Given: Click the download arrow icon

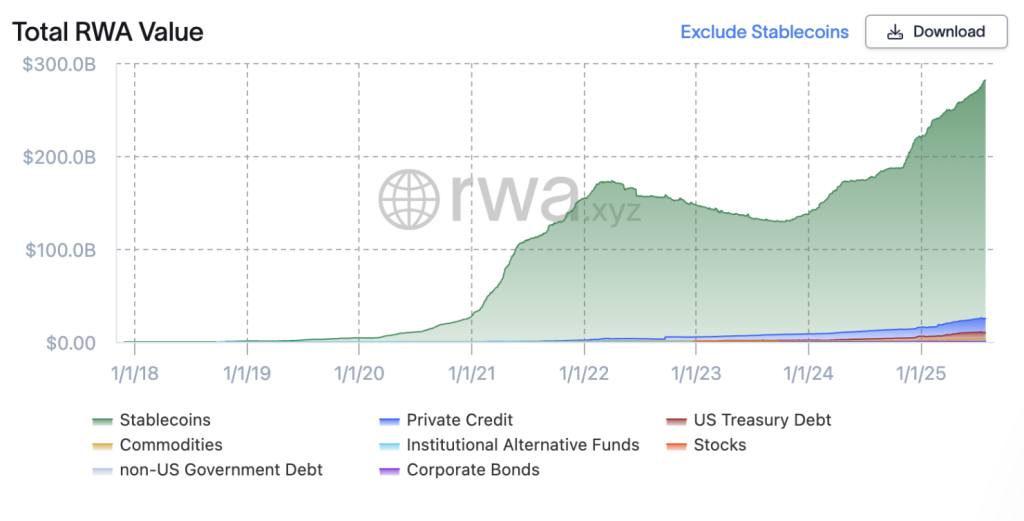Looking at the screenshot, I should click(x=896, y=32).
